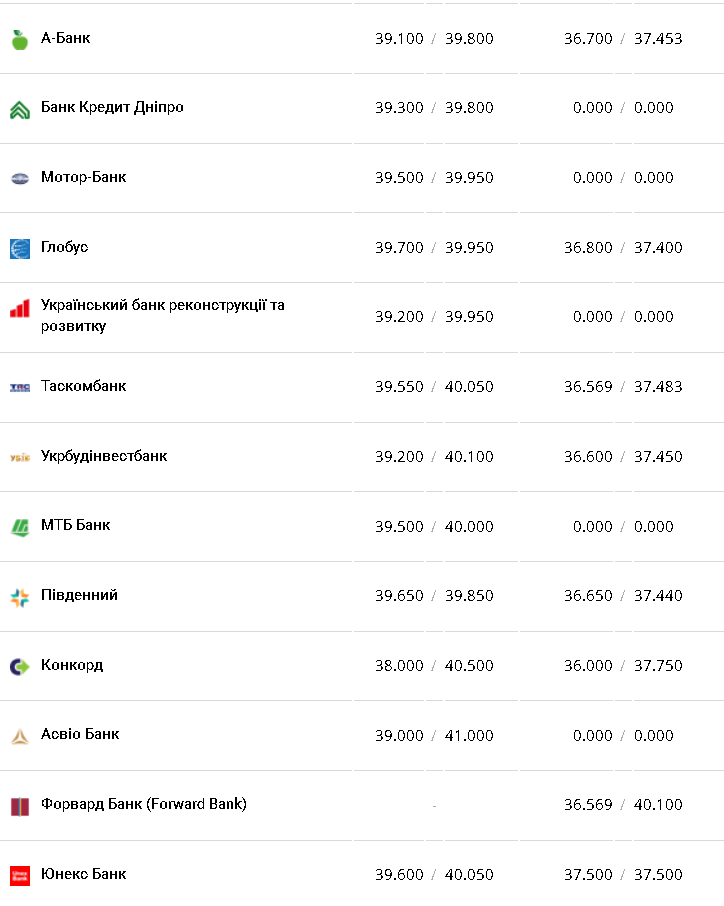This screenshot has width=724, height=906.
Task: Click the Мотор-Банк logo icon
Action: 20,178
